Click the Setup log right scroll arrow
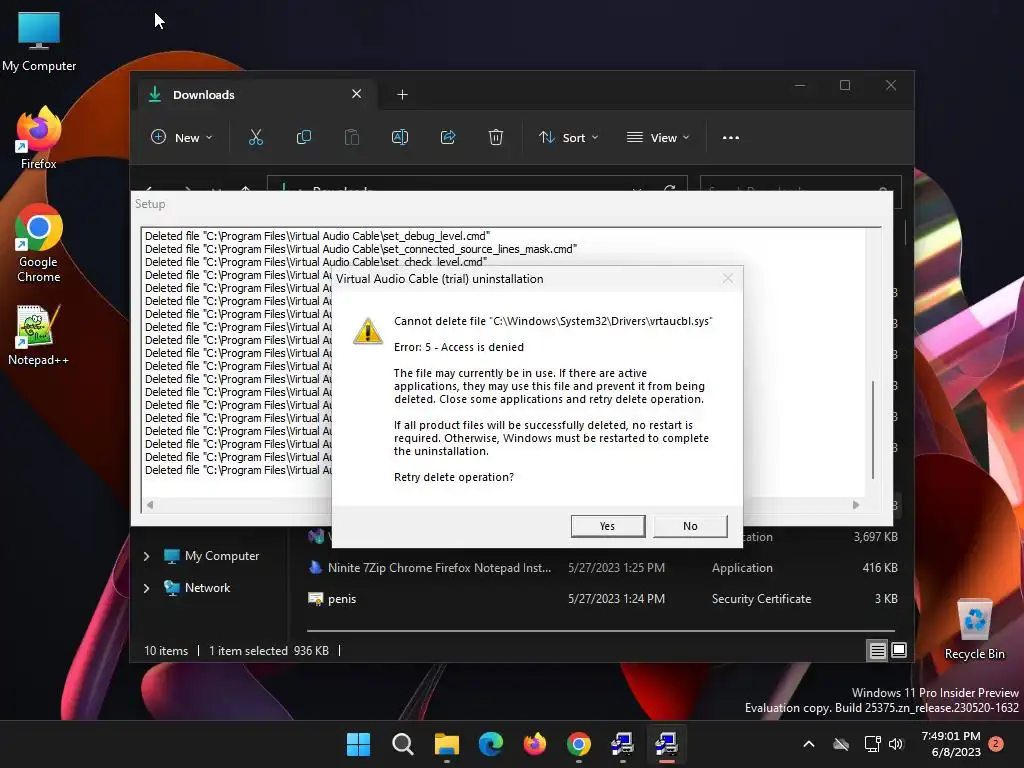The height and width of the screenshot is (768, 1024). pyautogui.click(x=856, y=505)
